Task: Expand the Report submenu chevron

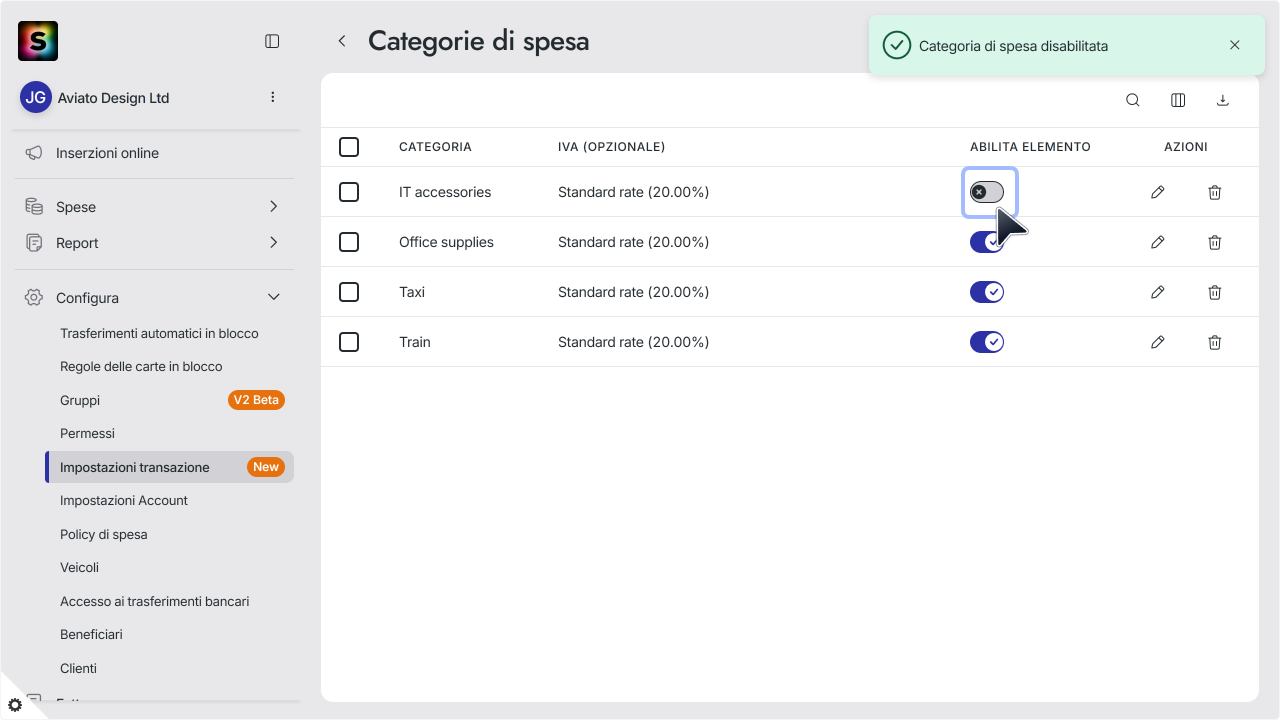Action: click(273, 243)
